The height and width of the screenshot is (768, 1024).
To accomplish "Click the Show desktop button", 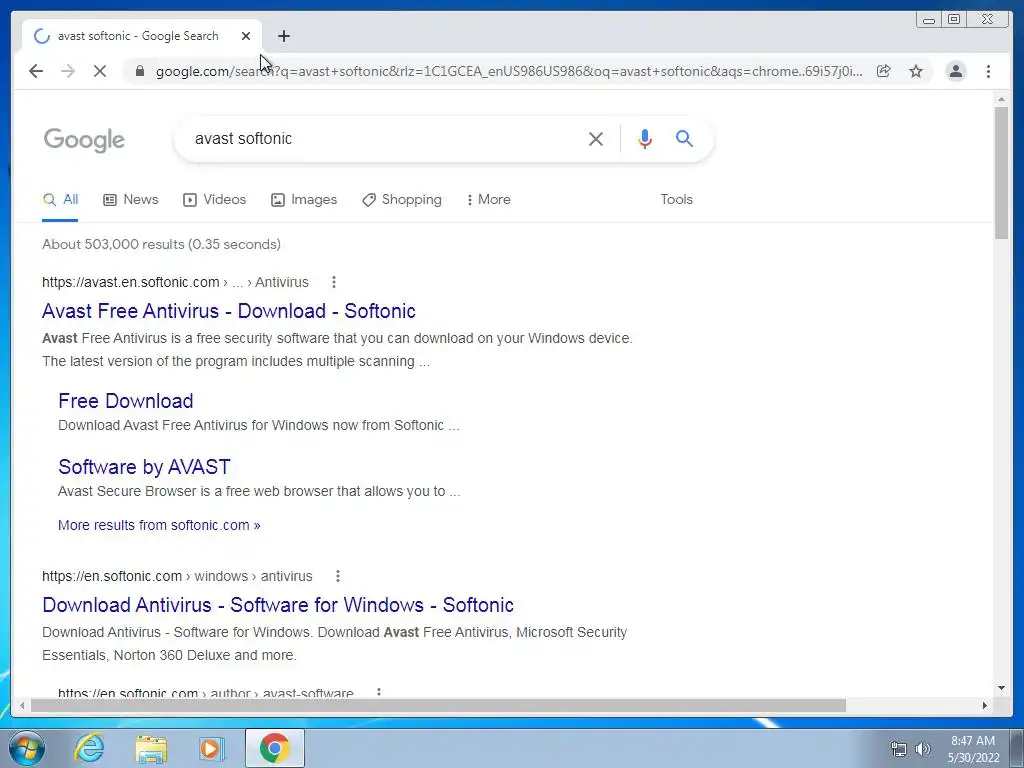I will pyautogui.click(x=1017, y=748).
